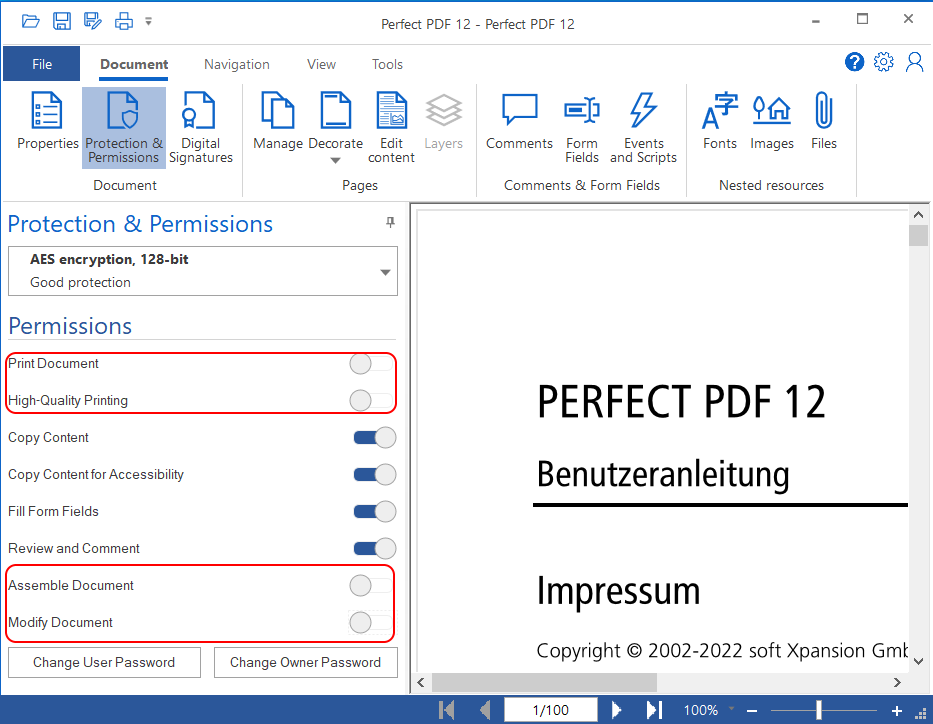Go to the first page

coord(446,710)
